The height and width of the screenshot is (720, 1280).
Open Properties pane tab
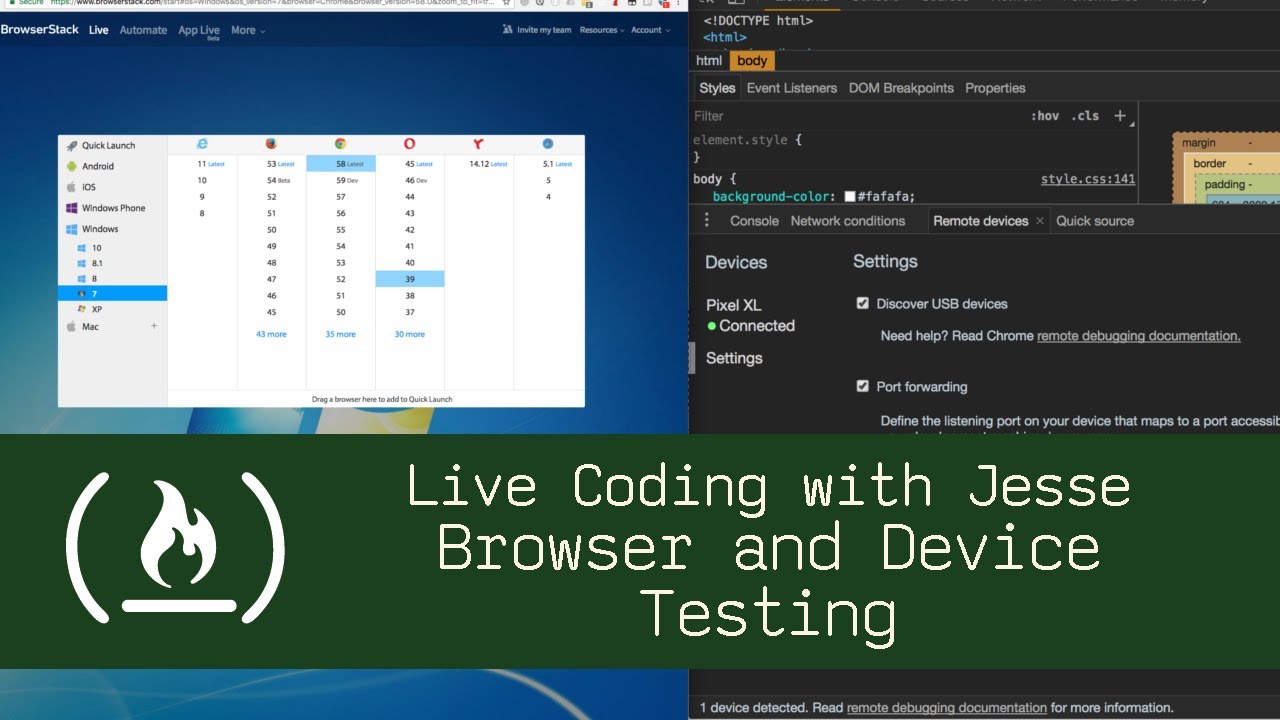pyautogui.click(x=995, y=88)
